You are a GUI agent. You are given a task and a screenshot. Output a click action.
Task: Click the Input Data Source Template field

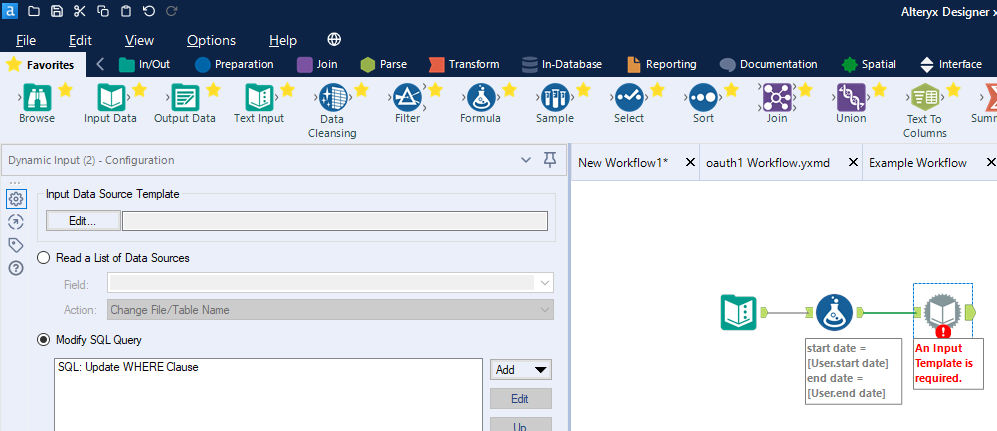[x=334, y=221]
